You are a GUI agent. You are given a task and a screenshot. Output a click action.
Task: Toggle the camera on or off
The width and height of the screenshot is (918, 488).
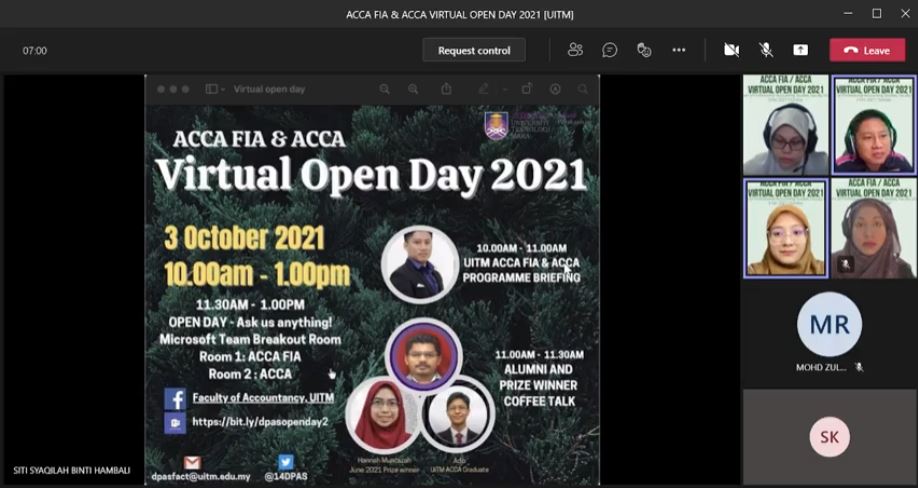[731, 50]
